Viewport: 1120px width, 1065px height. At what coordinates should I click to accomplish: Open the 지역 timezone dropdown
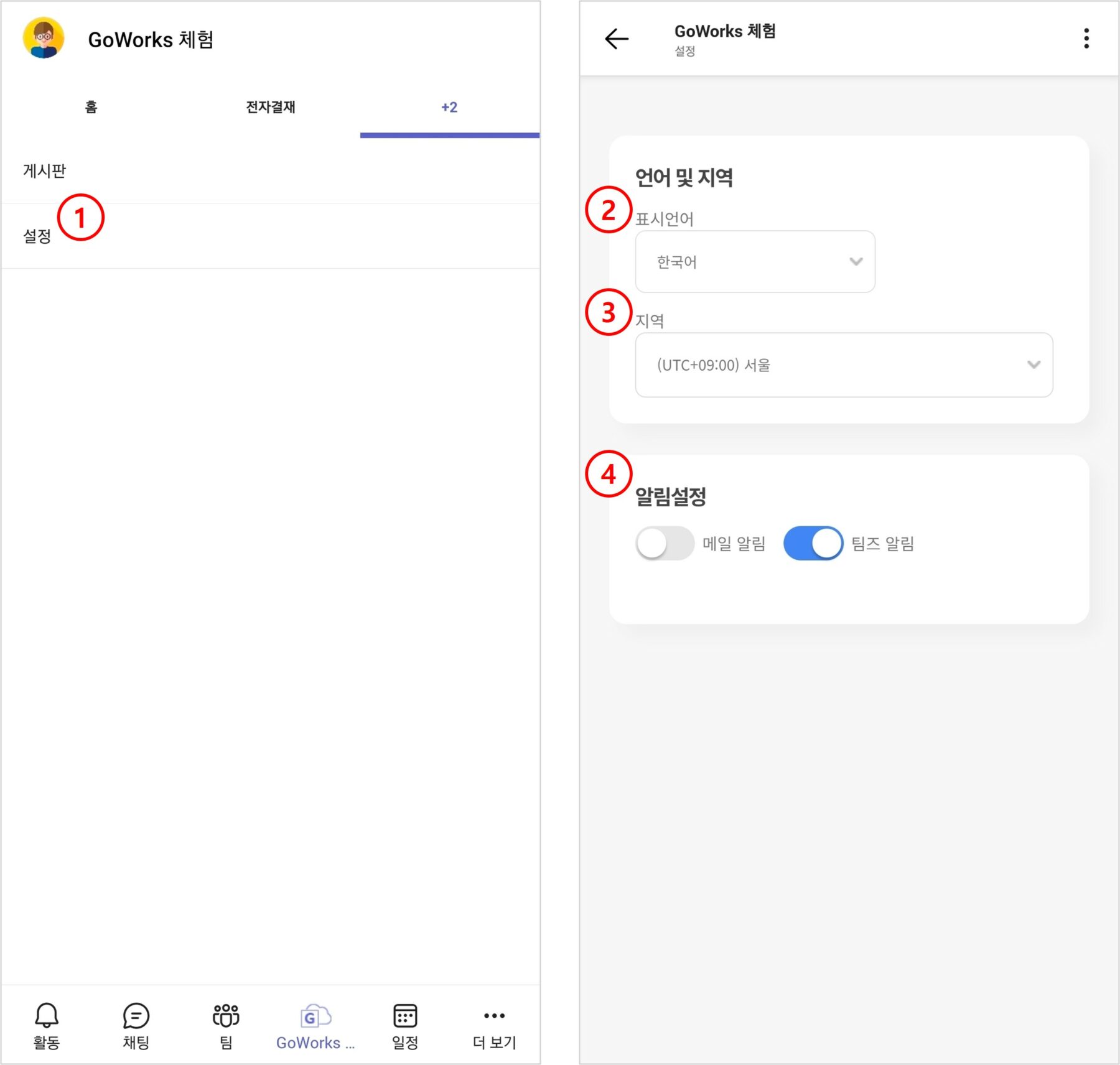tap(843, 365)
